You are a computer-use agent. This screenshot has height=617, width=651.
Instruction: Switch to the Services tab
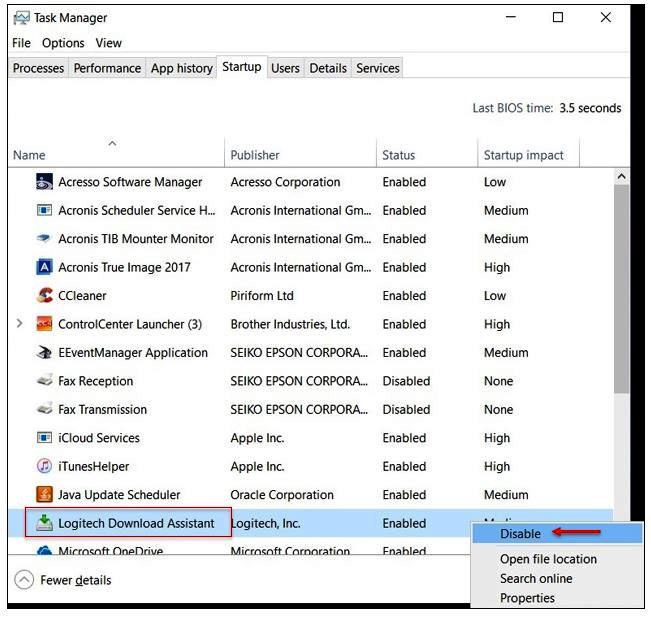378,68
